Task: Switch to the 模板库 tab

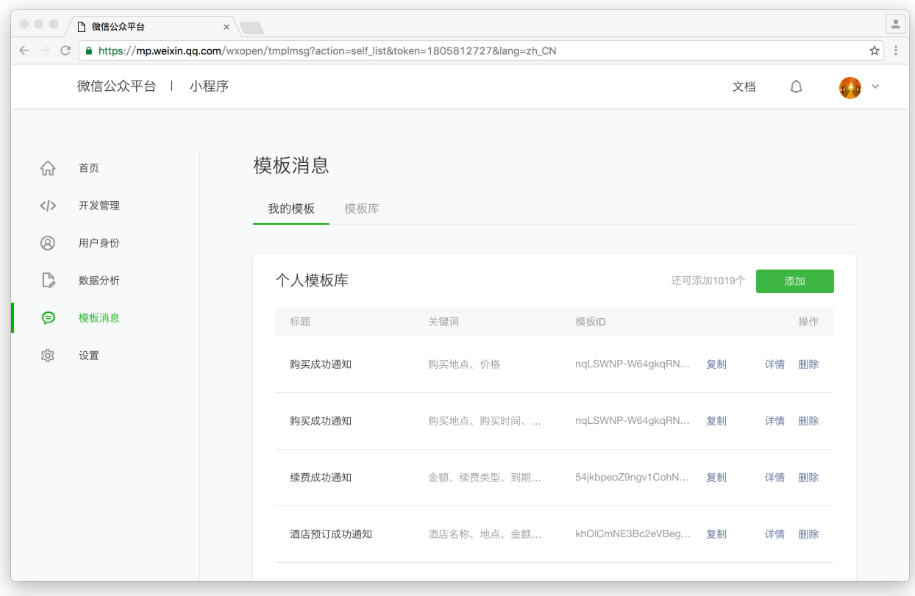Action: tap(362, 209)
